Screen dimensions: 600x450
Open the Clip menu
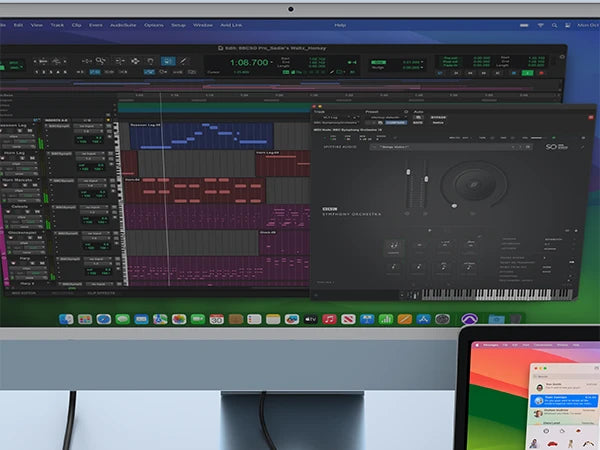pyautogui.click(x=77, y=25)
